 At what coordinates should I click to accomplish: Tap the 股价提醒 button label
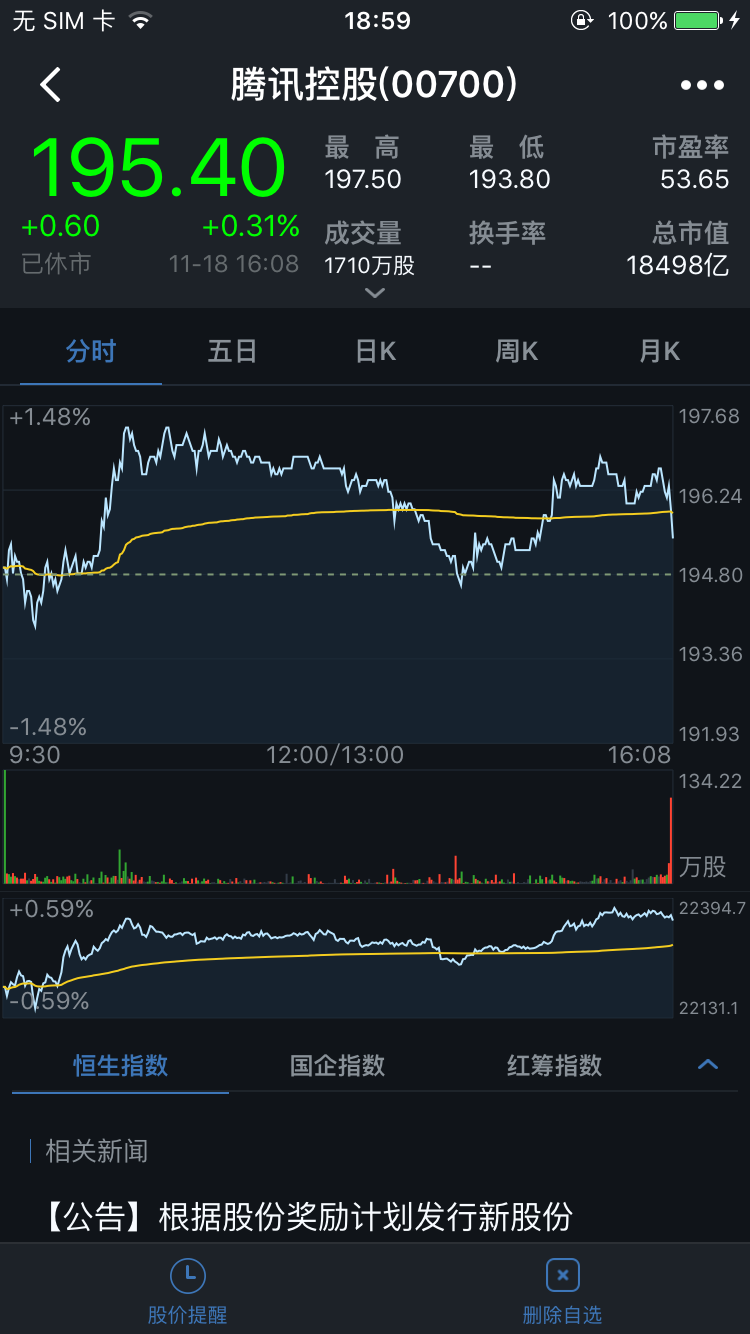click(x=187, y=1314)
